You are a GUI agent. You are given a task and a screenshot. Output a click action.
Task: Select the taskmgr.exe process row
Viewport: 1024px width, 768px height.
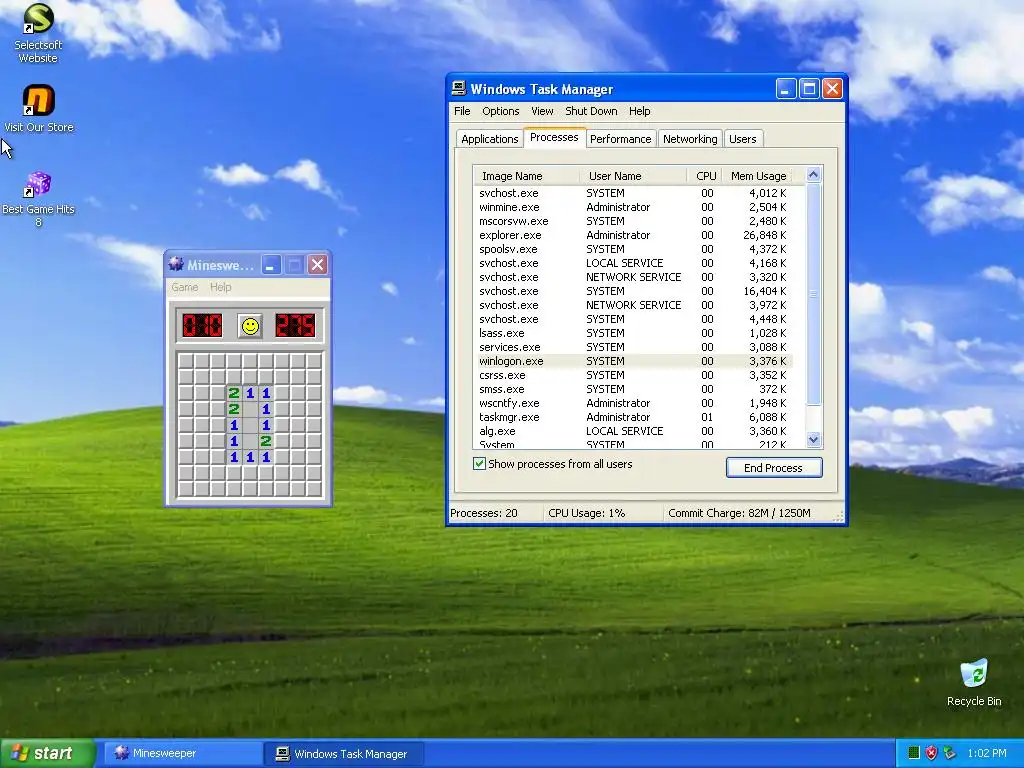[x=633, y=417]
